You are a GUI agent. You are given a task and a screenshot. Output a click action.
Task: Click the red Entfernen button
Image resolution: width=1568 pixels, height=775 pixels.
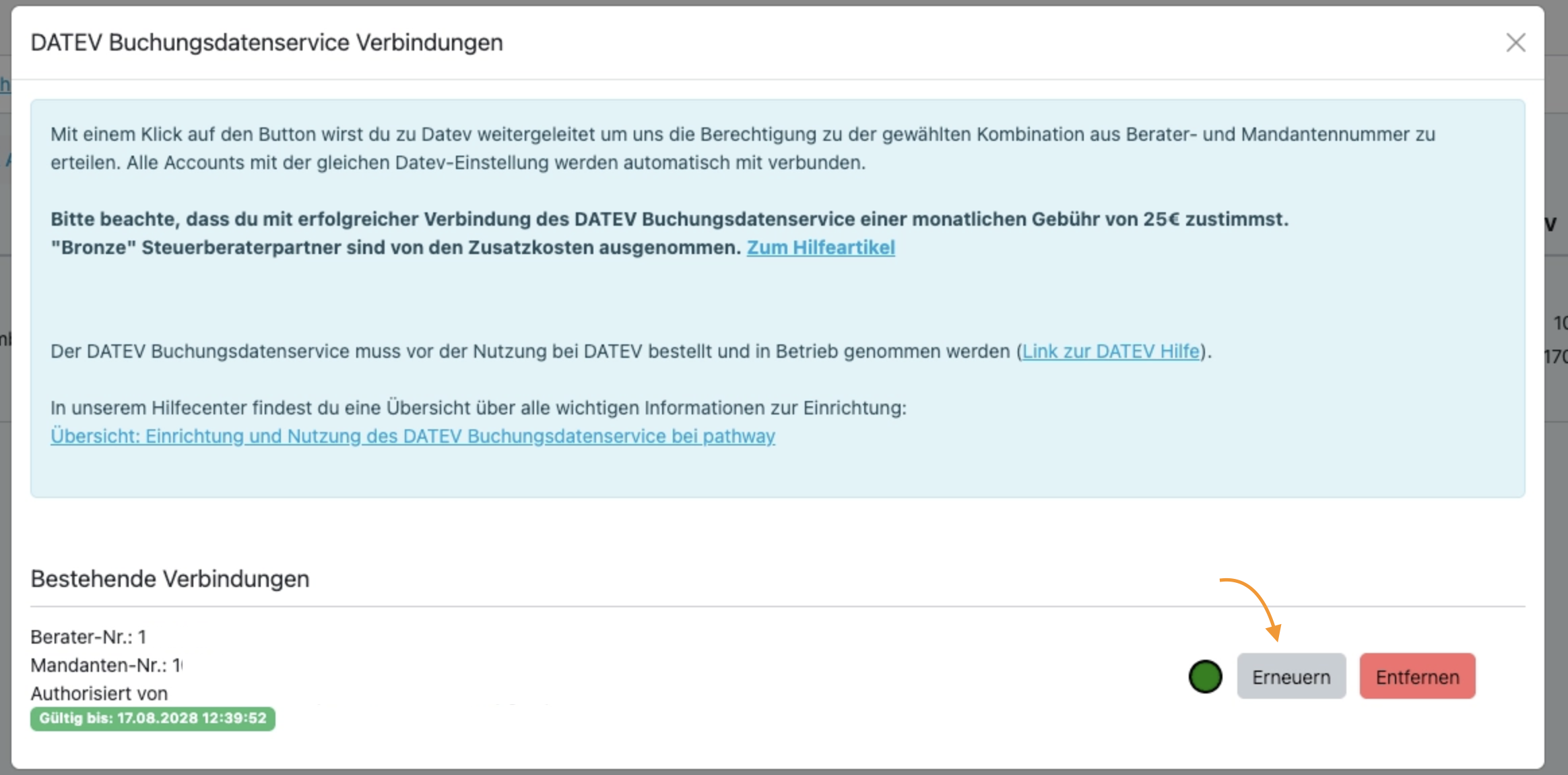pyautogui.click(x=1417, y=676)
